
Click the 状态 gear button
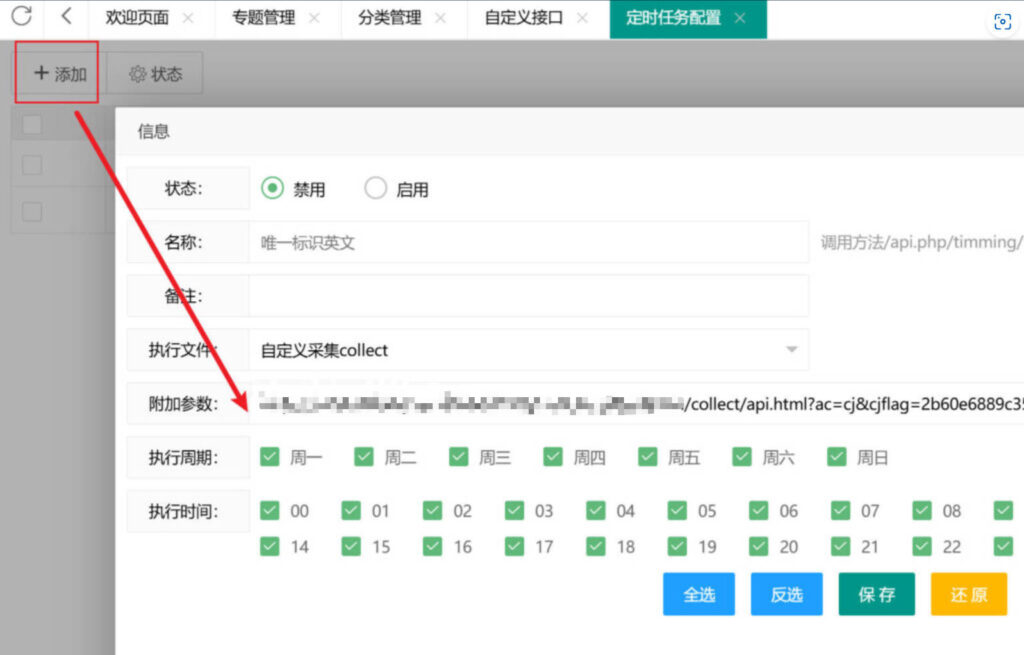tap(155, 74)
